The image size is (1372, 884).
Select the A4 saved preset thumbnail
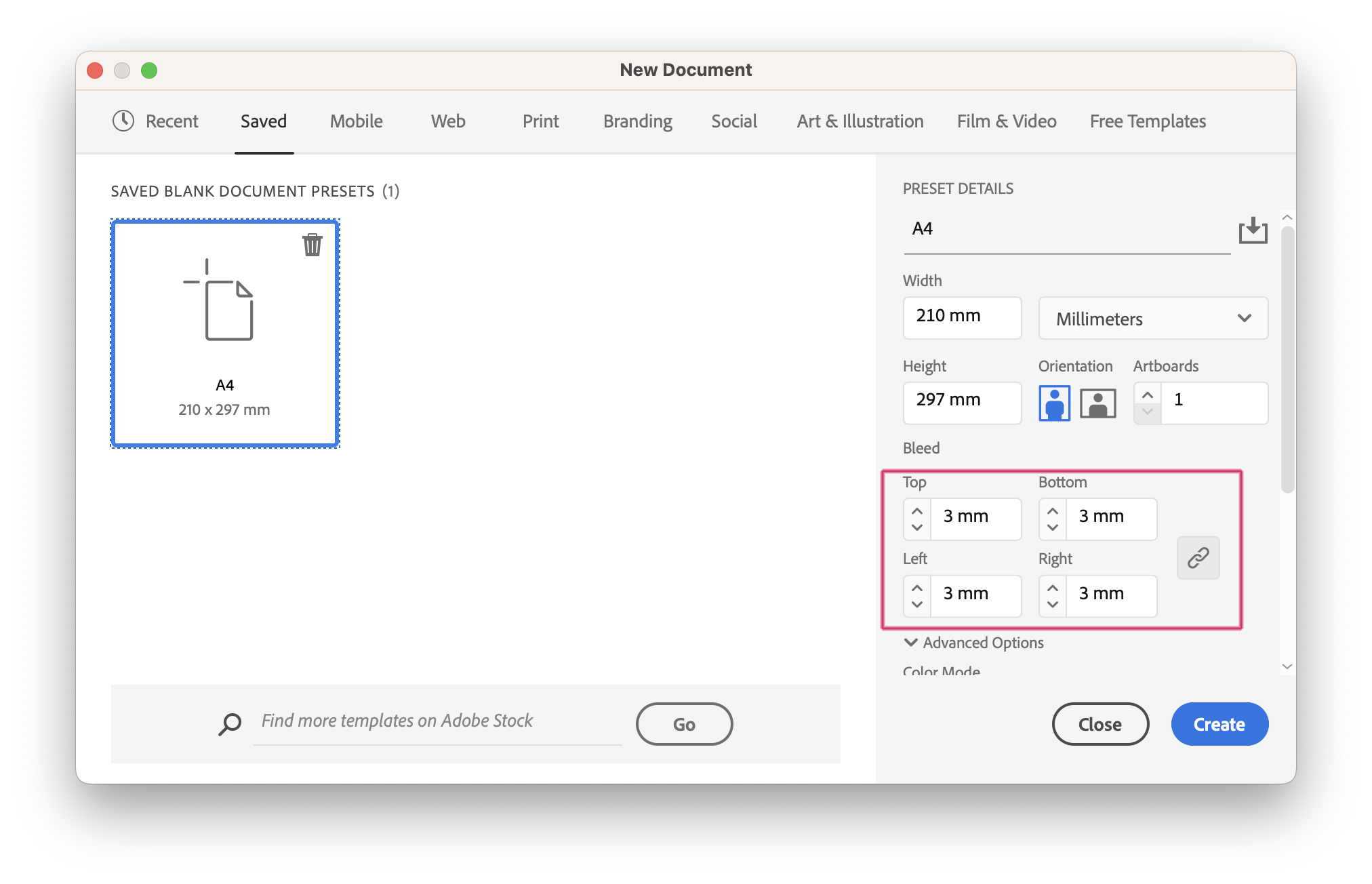pos(225,319)
